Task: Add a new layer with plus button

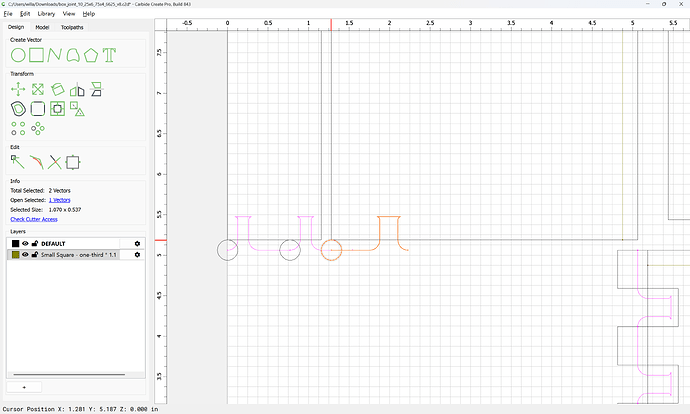Action: click(24, 387)
